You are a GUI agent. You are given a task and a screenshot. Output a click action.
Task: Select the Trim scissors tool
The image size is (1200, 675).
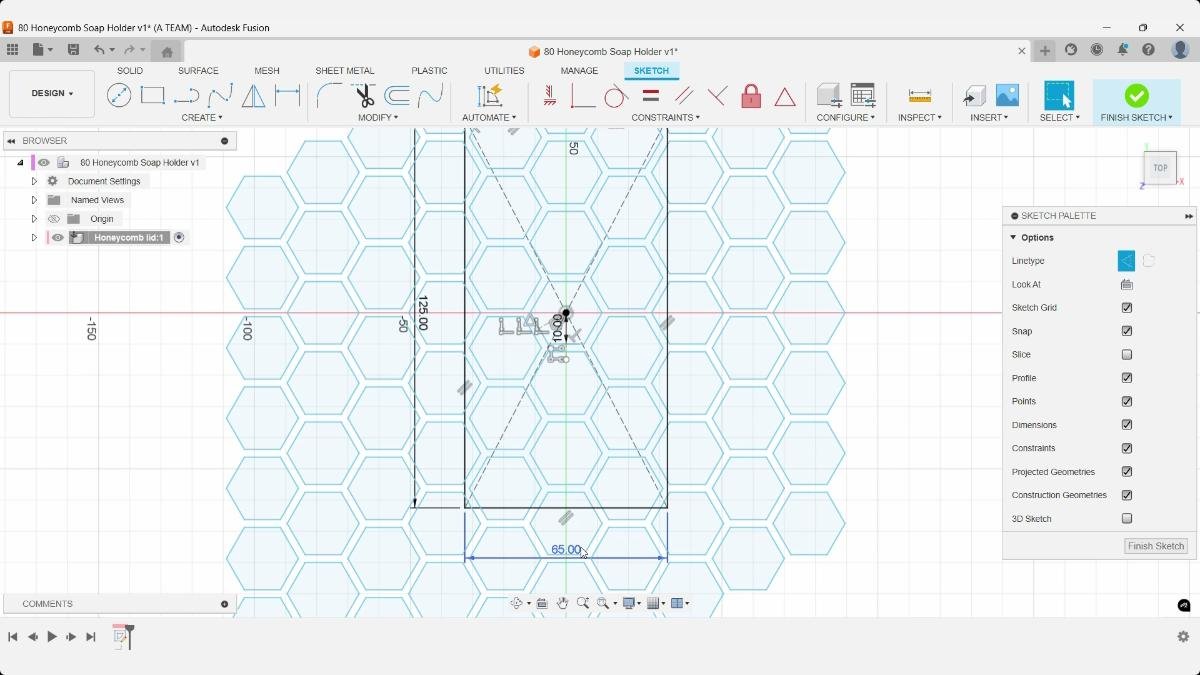click(363, 95)
